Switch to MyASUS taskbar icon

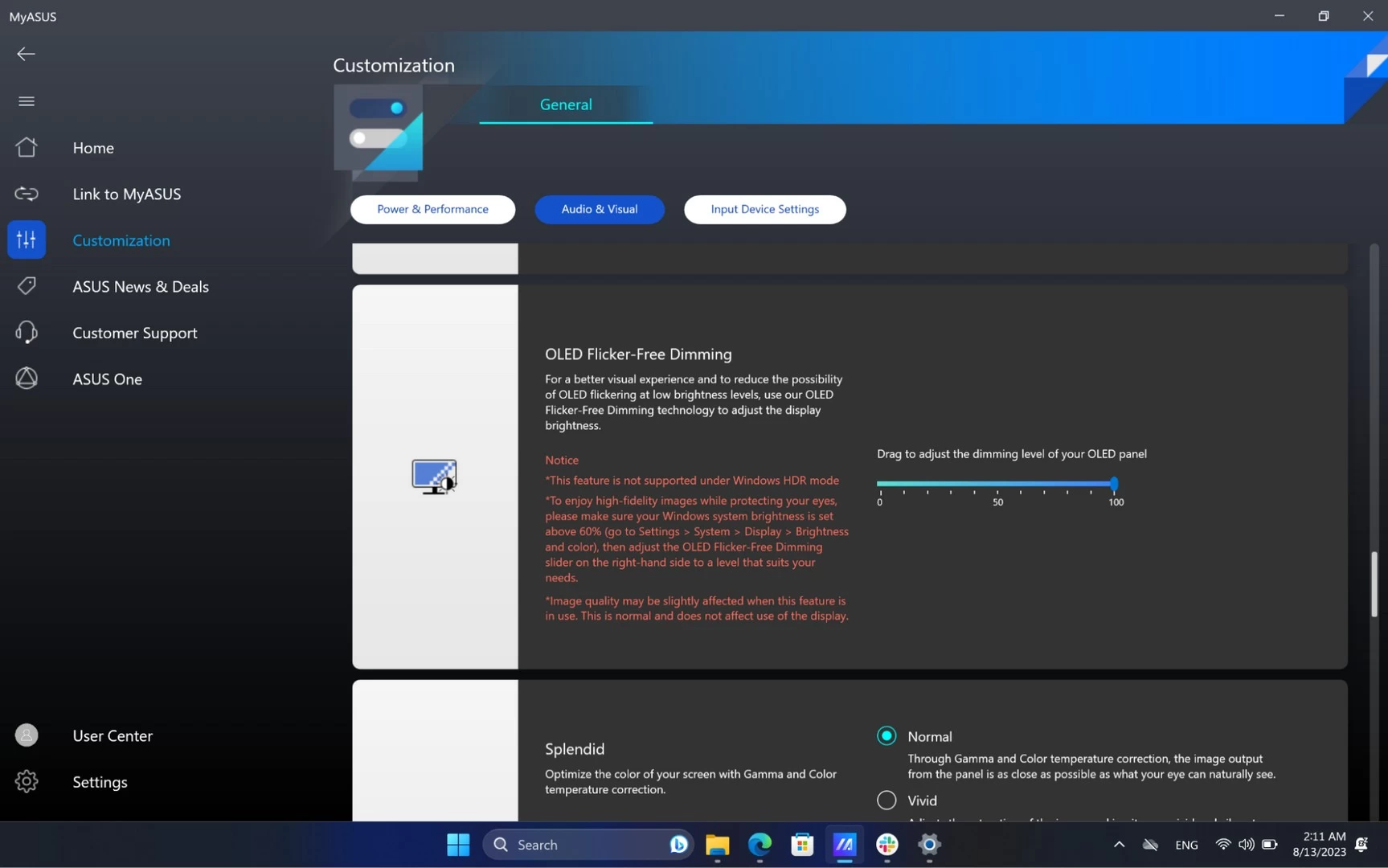point(845,845)
